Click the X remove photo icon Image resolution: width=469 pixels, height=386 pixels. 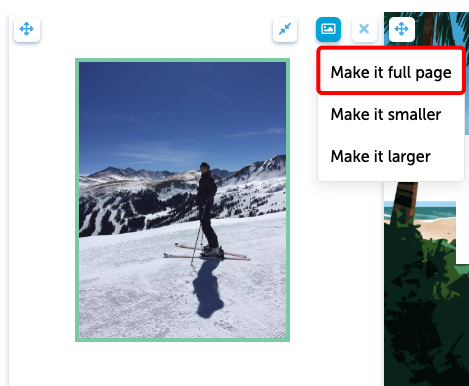tap(364, 29)
